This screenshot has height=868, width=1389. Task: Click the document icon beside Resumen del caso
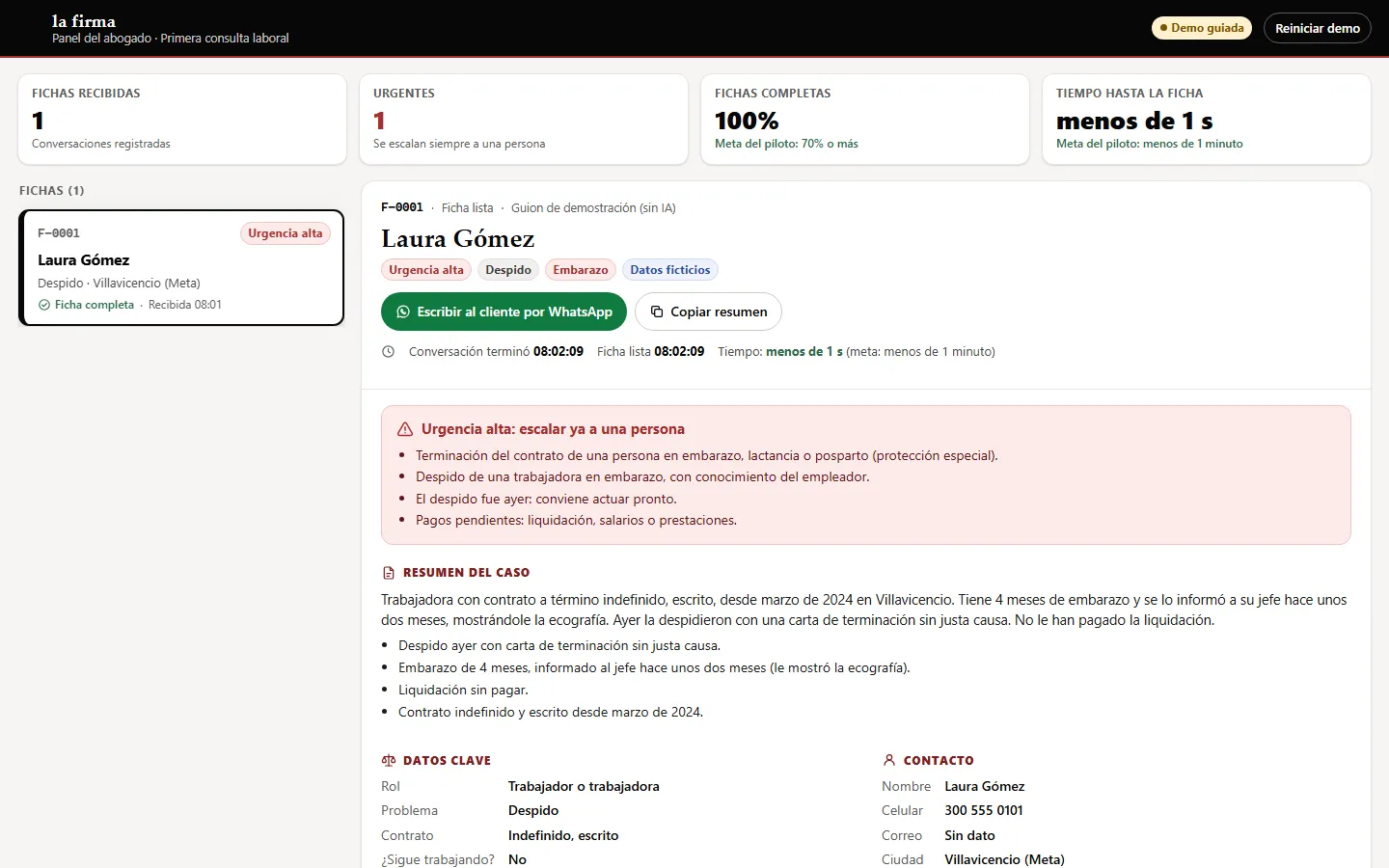(389, 573)
